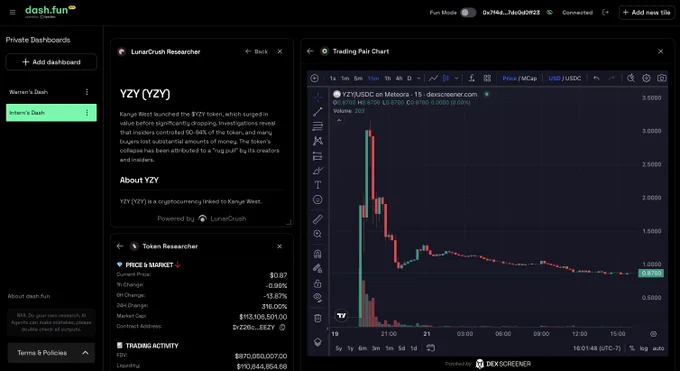Toggle lock all drawings padlock
The width and height of the screenshot is (680, 371).
pyautogui.click(x=318, y=283)
